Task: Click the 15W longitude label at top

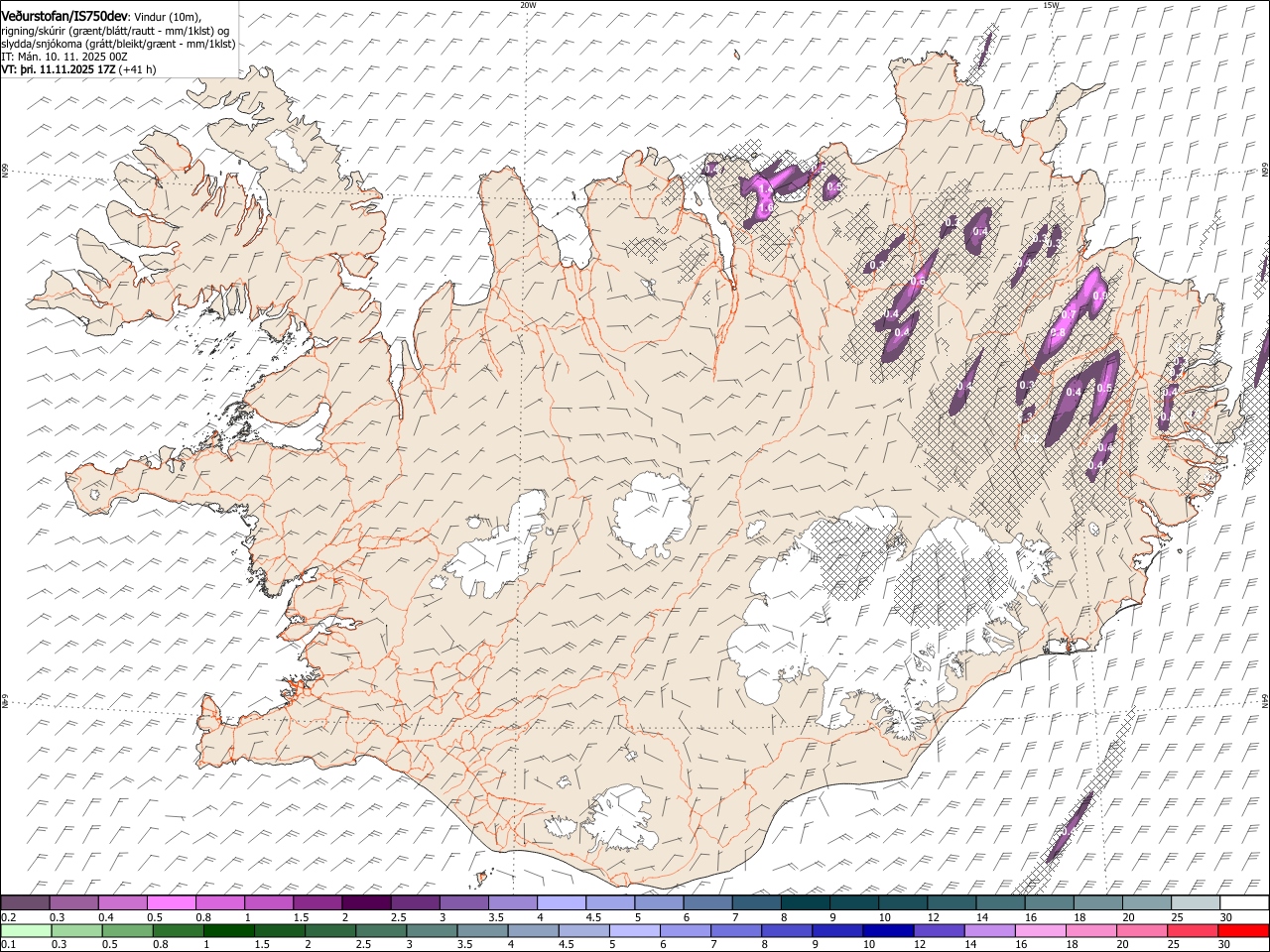Action: tap(1051, 5)
